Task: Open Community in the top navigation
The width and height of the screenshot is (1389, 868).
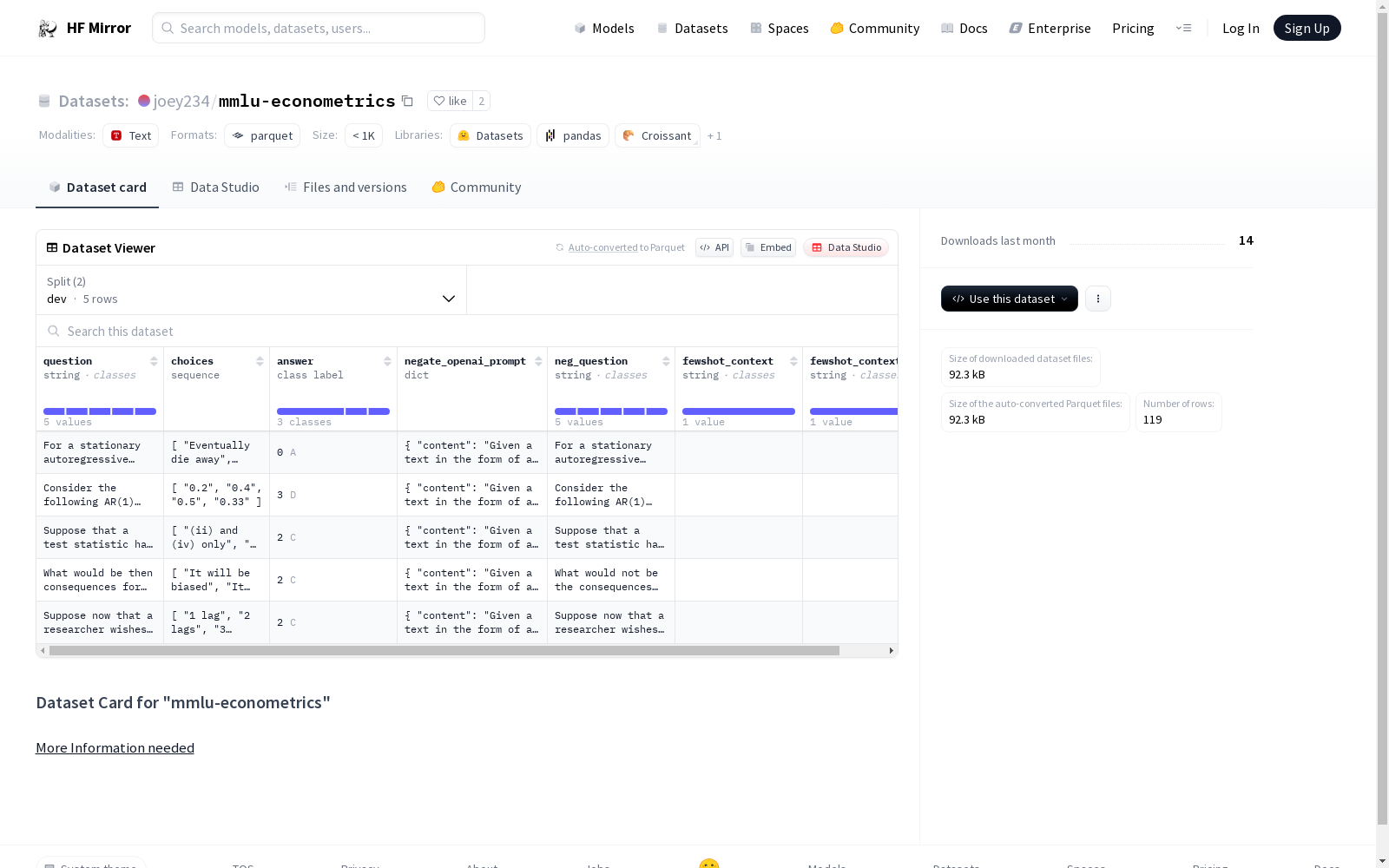Action: [875, 29]
